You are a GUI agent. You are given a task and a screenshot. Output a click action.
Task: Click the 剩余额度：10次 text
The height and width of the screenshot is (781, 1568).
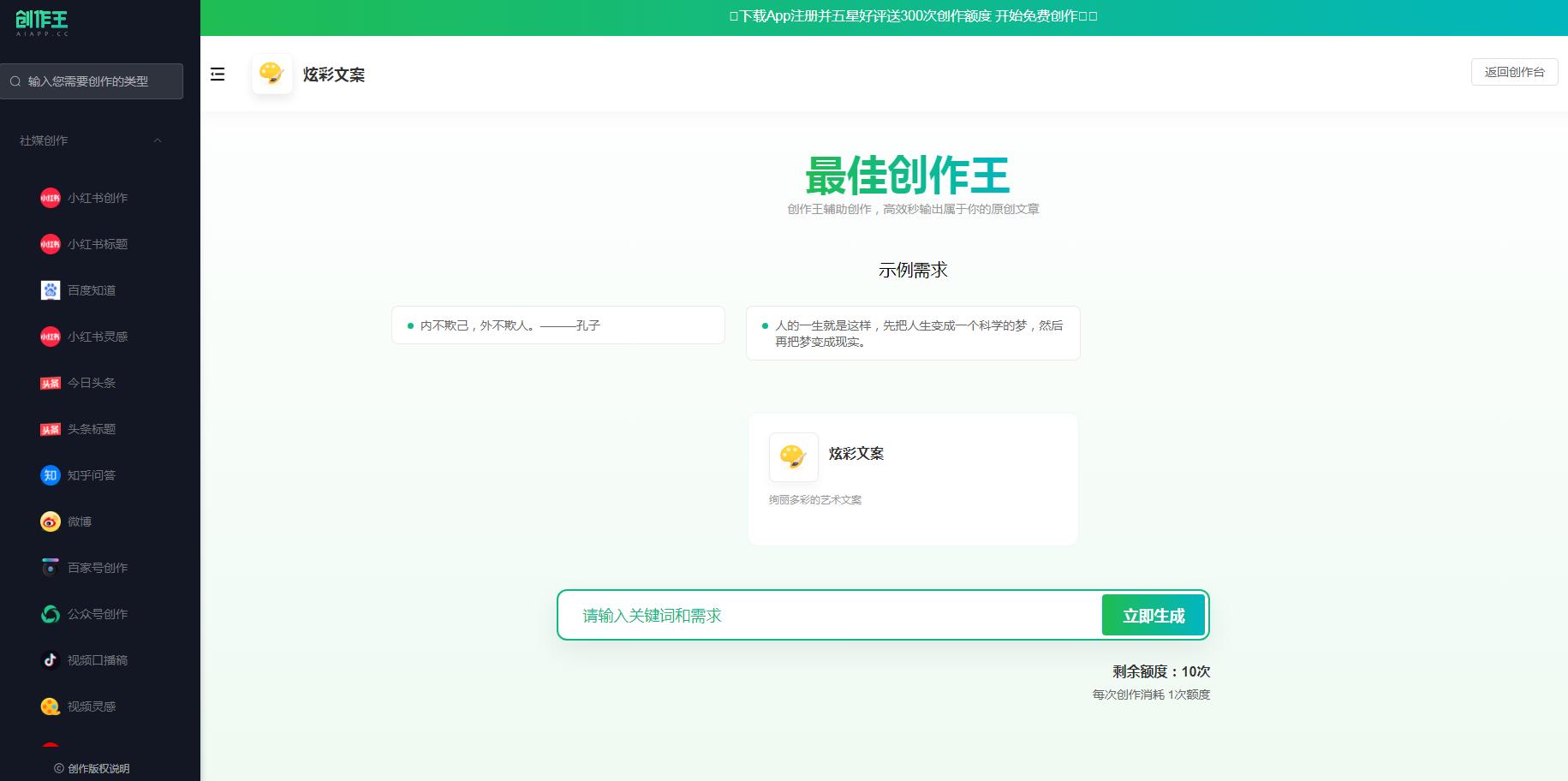pos(1161,671)
